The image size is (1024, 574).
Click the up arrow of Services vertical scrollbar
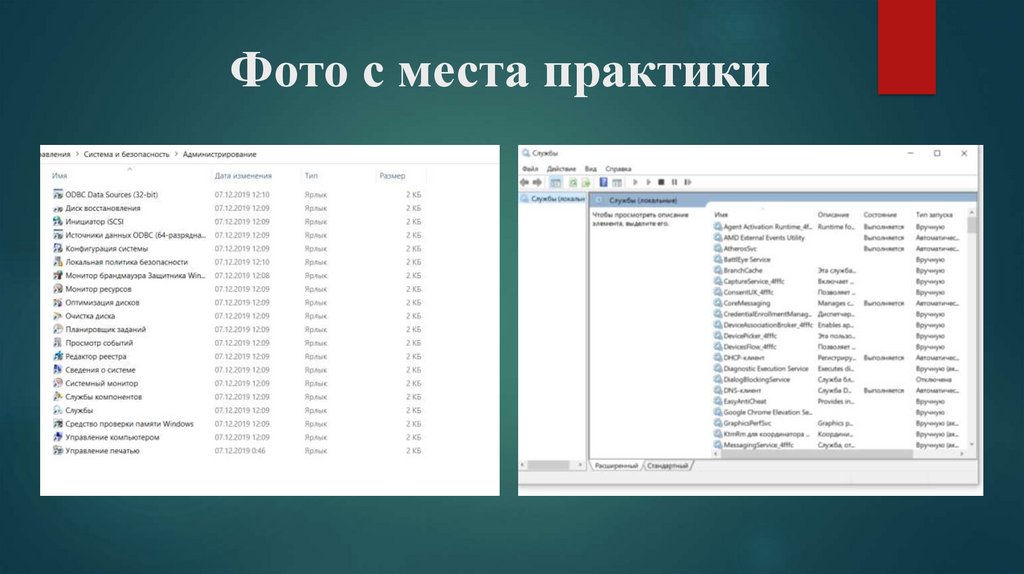tap(972, 213)
